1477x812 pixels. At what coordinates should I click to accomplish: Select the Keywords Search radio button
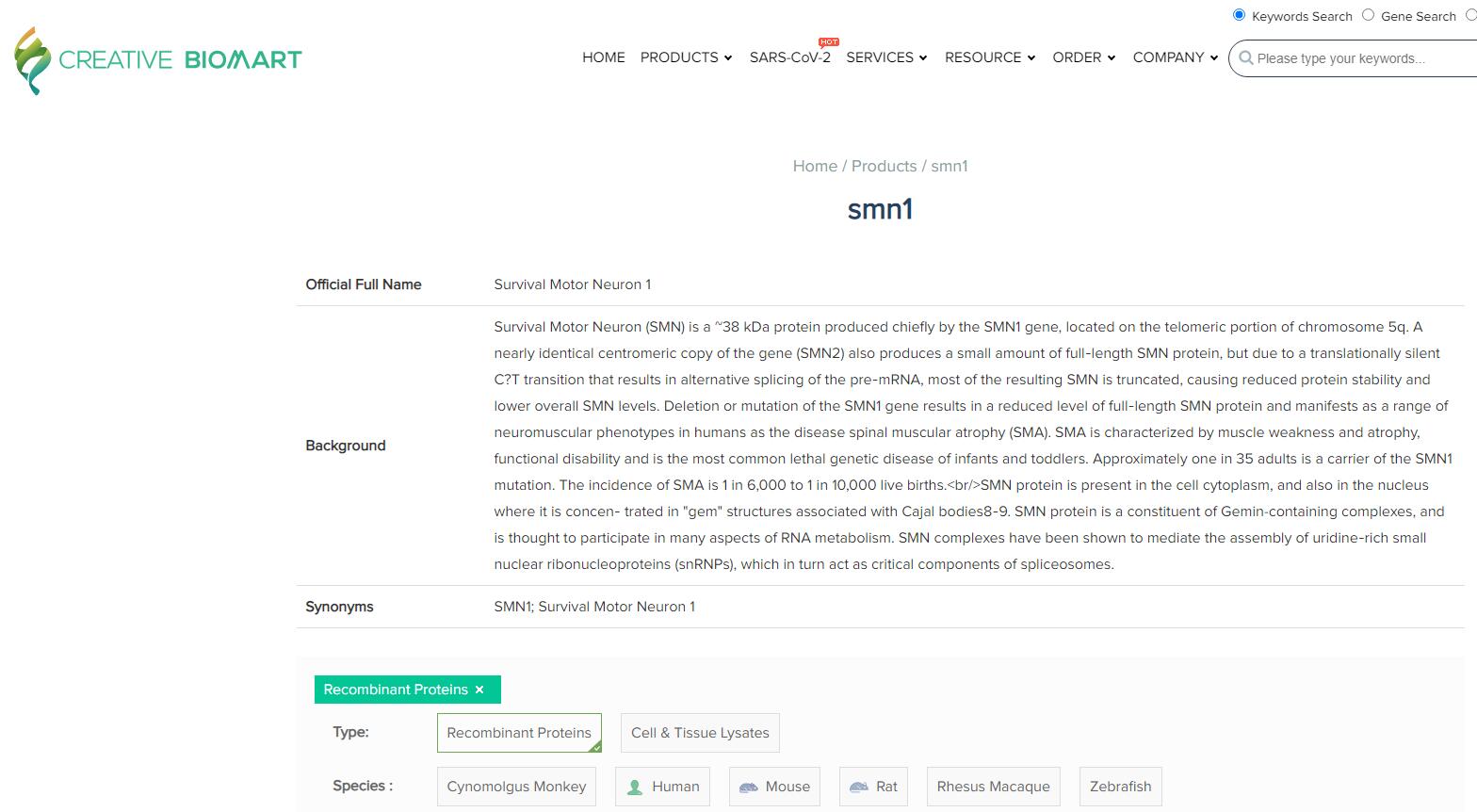[x=1240, y=15]
